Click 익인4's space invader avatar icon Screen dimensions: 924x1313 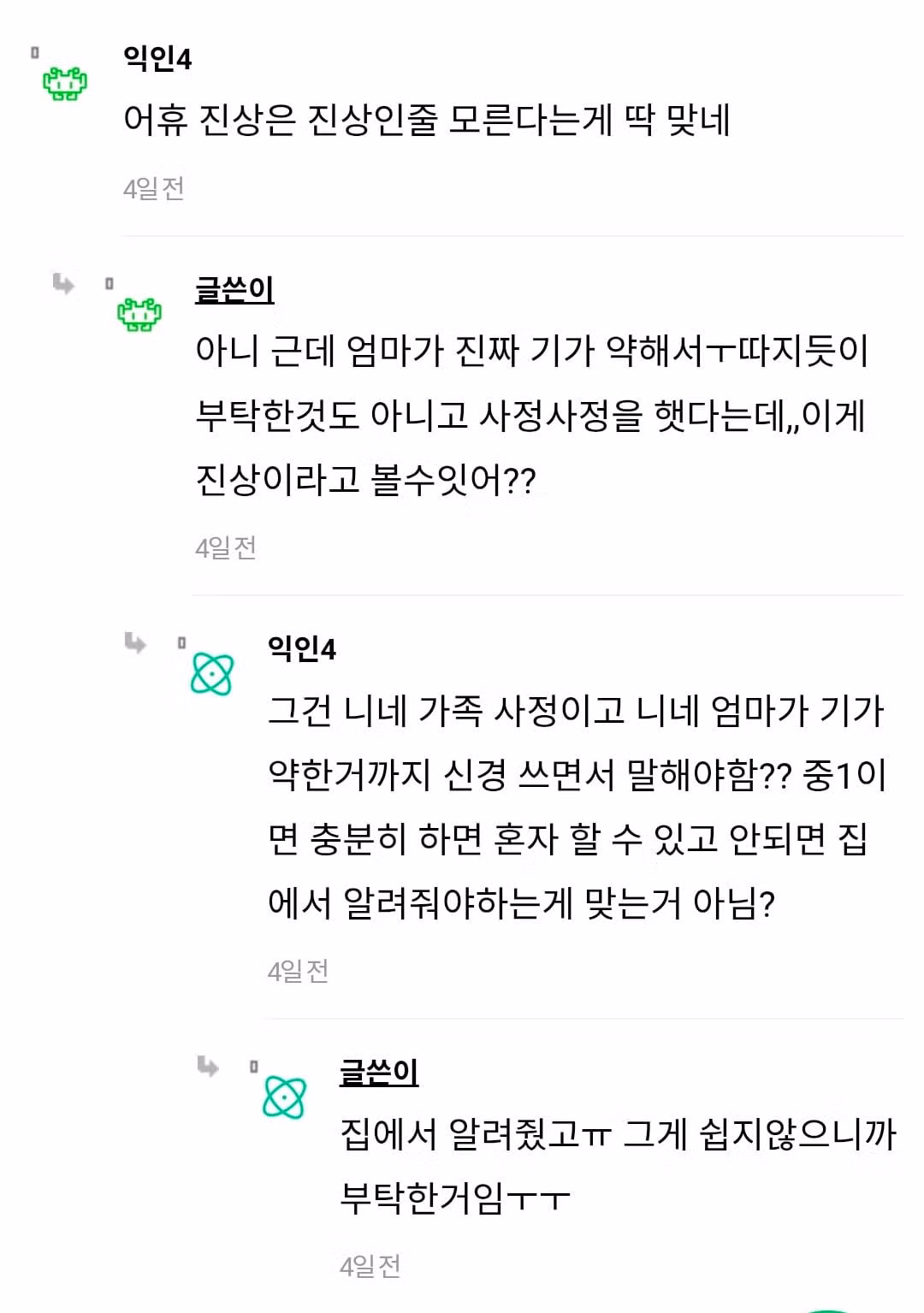coord(64,81)
